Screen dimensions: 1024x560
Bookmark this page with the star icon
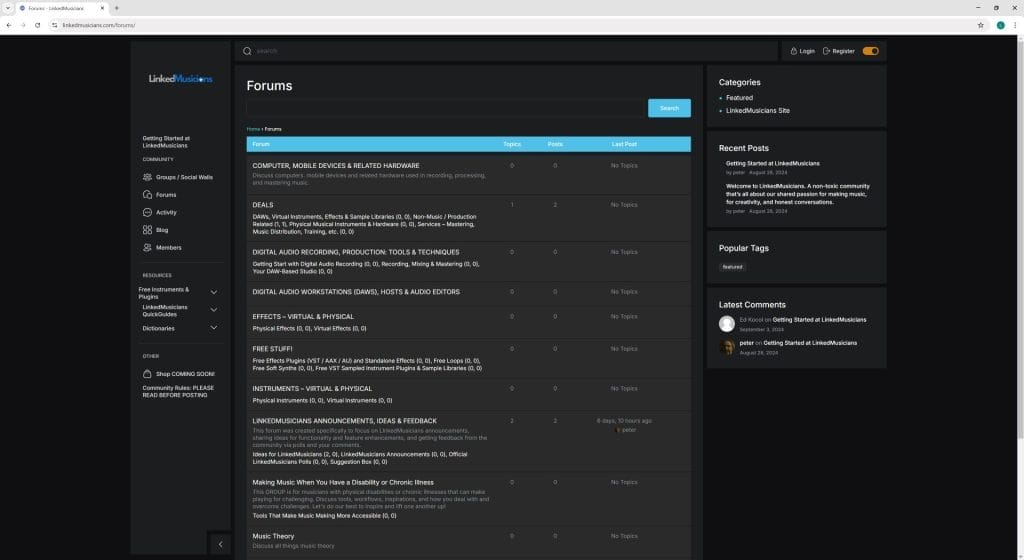[x=981, y=25]
